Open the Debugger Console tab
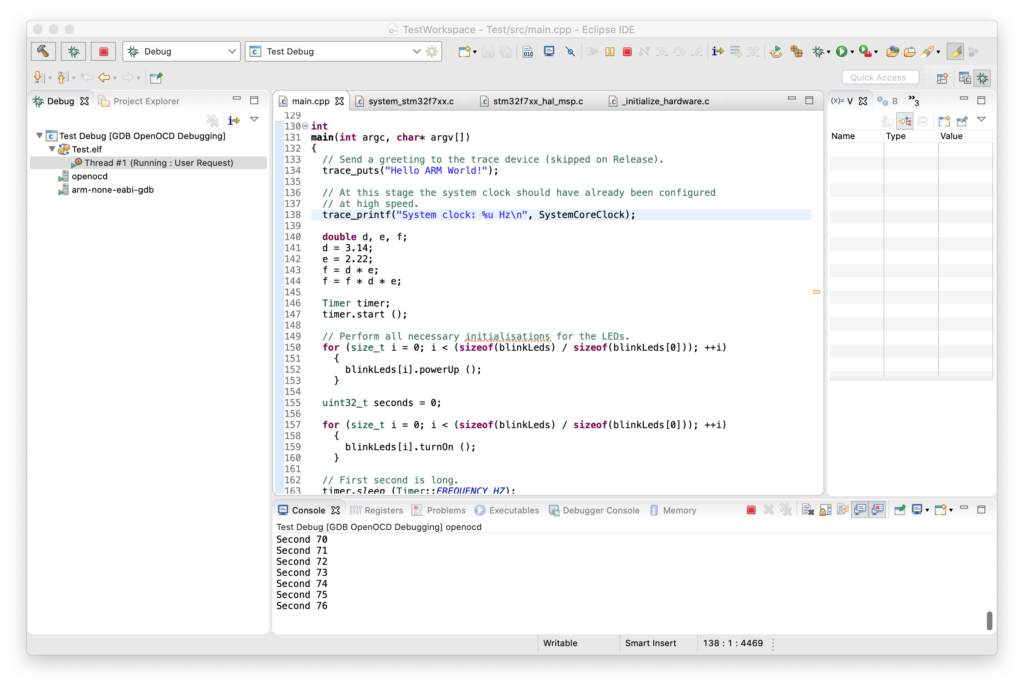 [600, 510]
